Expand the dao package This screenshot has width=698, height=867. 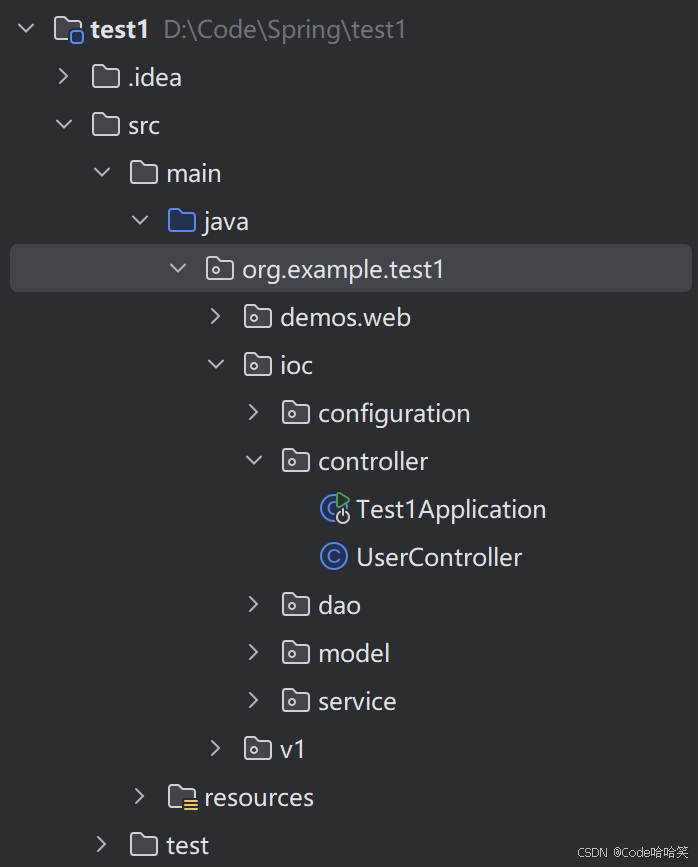tap(254, 605)
